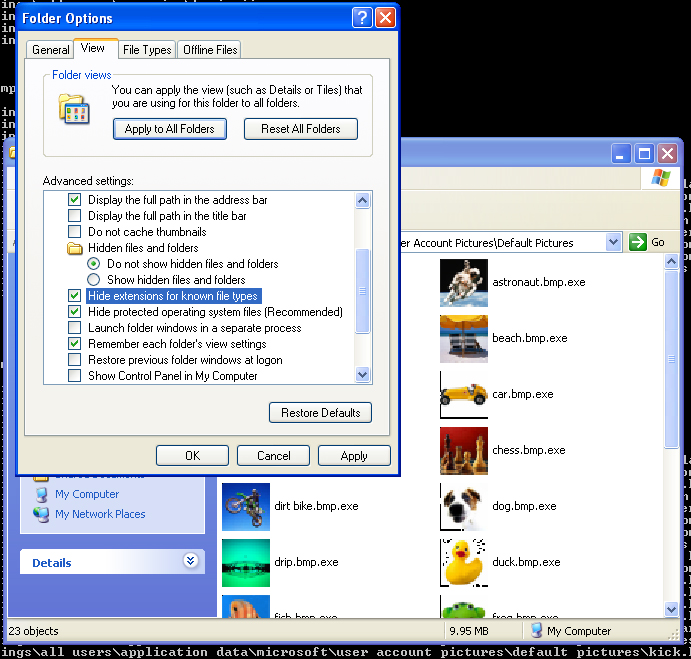Click the My Network Places icon in sidebar
The width and height of the screenshot is (691, 659).
pyautogui.click(x=41, y=514)
